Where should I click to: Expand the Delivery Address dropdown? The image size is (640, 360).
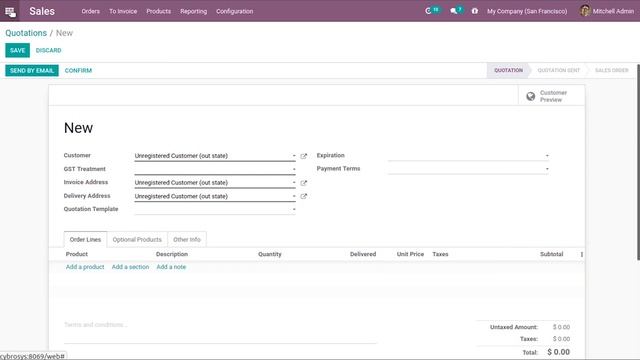294,196
